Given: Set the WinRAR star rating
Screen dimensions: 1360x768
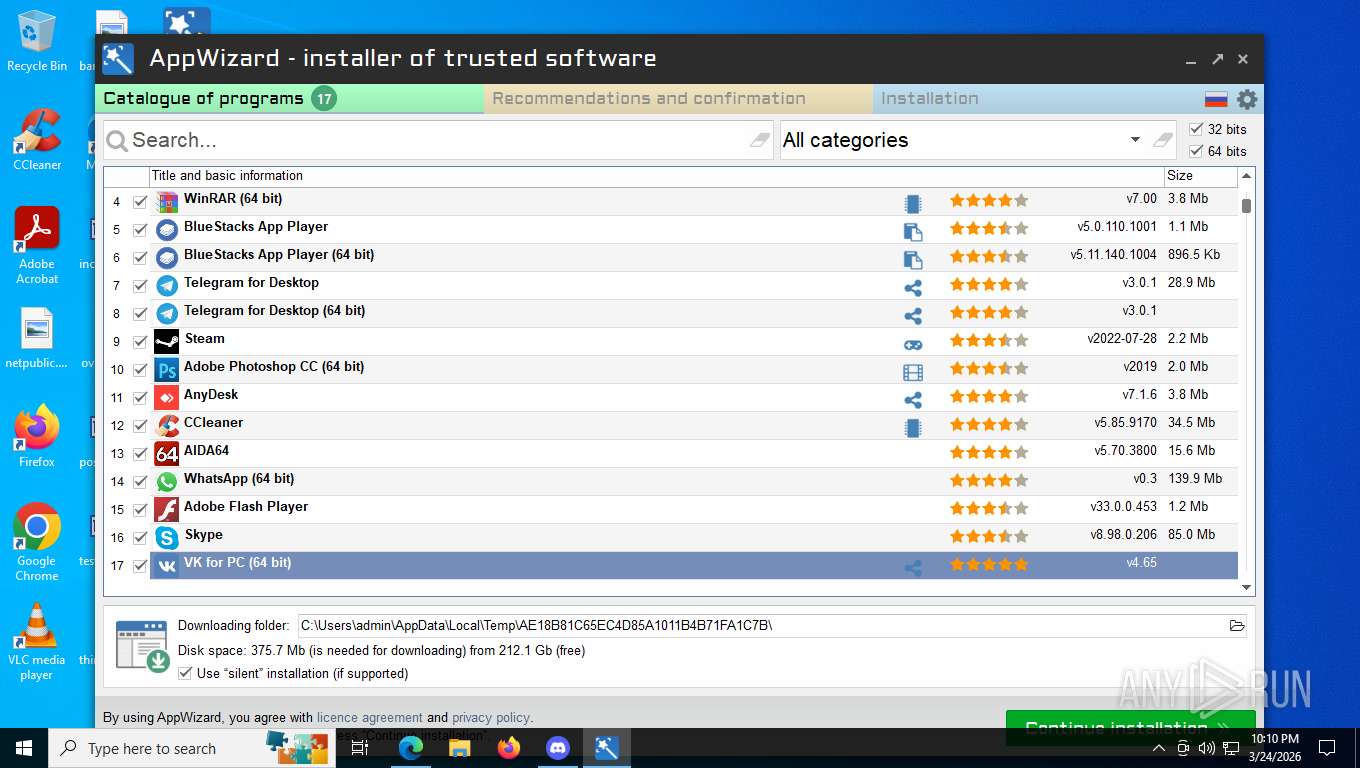Looking at the screenshot, I should pos(988,200).
